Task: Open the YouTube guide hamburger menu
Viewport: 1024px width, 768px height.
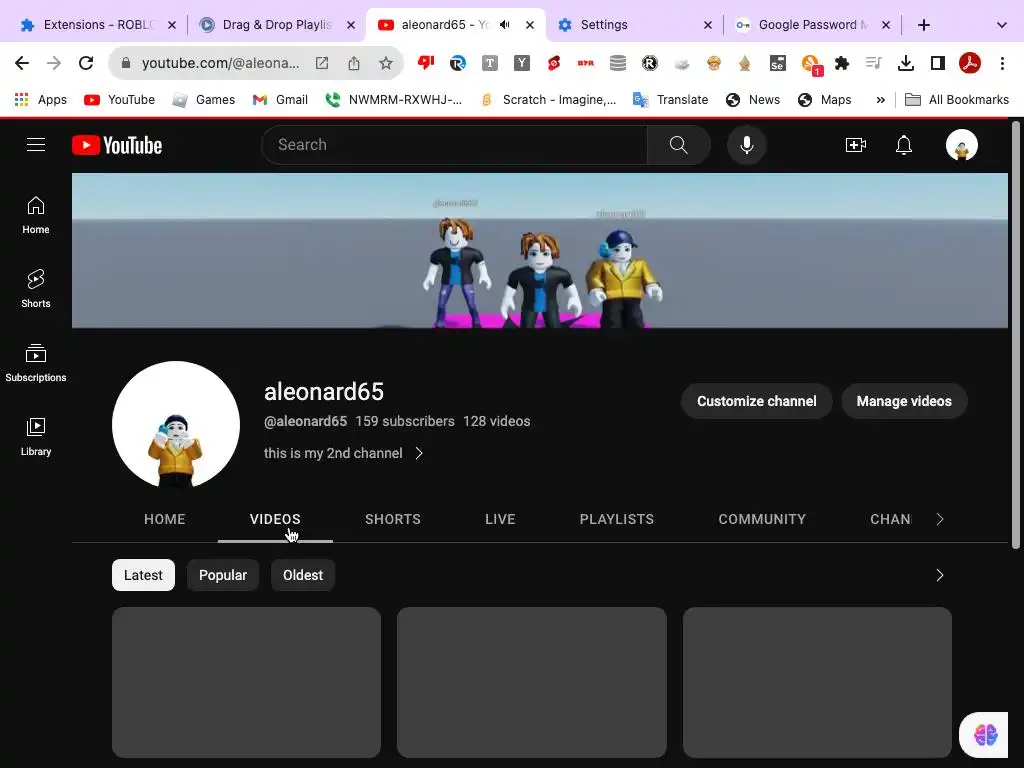Action: point(36,145)
